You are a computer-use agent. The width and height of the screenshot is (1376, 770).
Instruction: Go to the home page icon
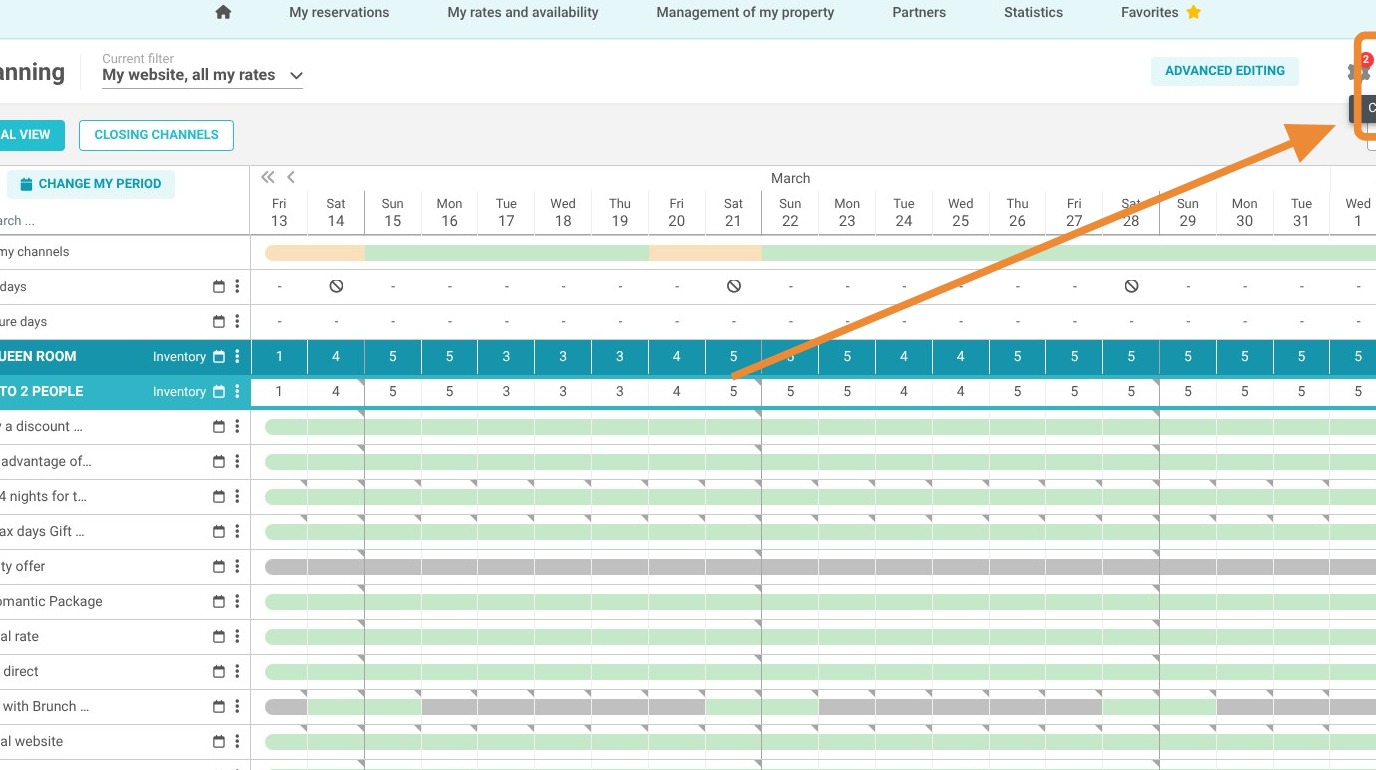tap(223, 13)
